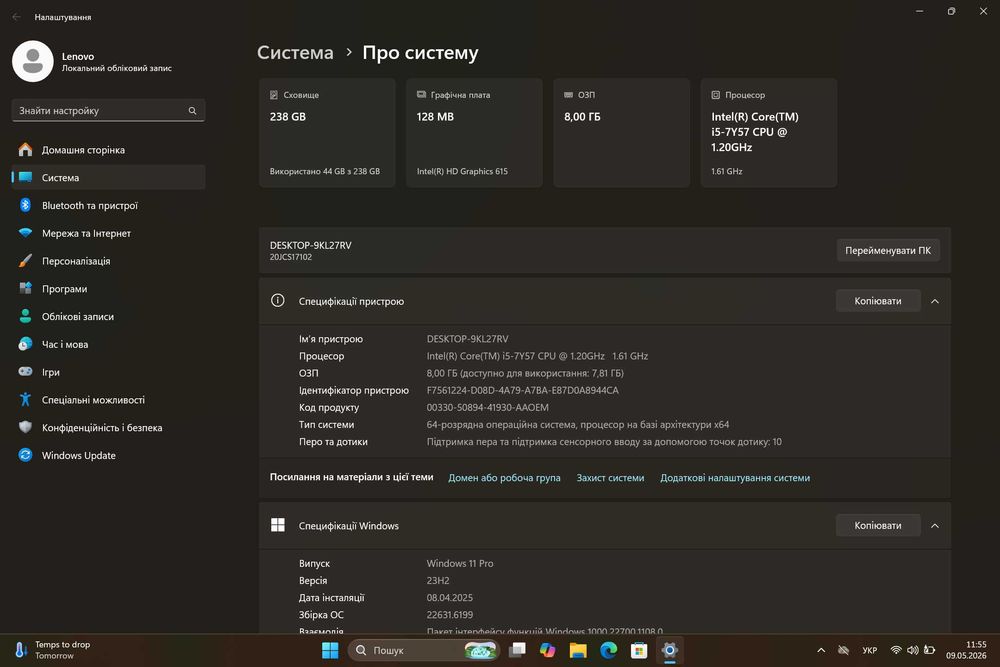Copy device specifications with Копіювати
1000x667 pixels.
878,301
